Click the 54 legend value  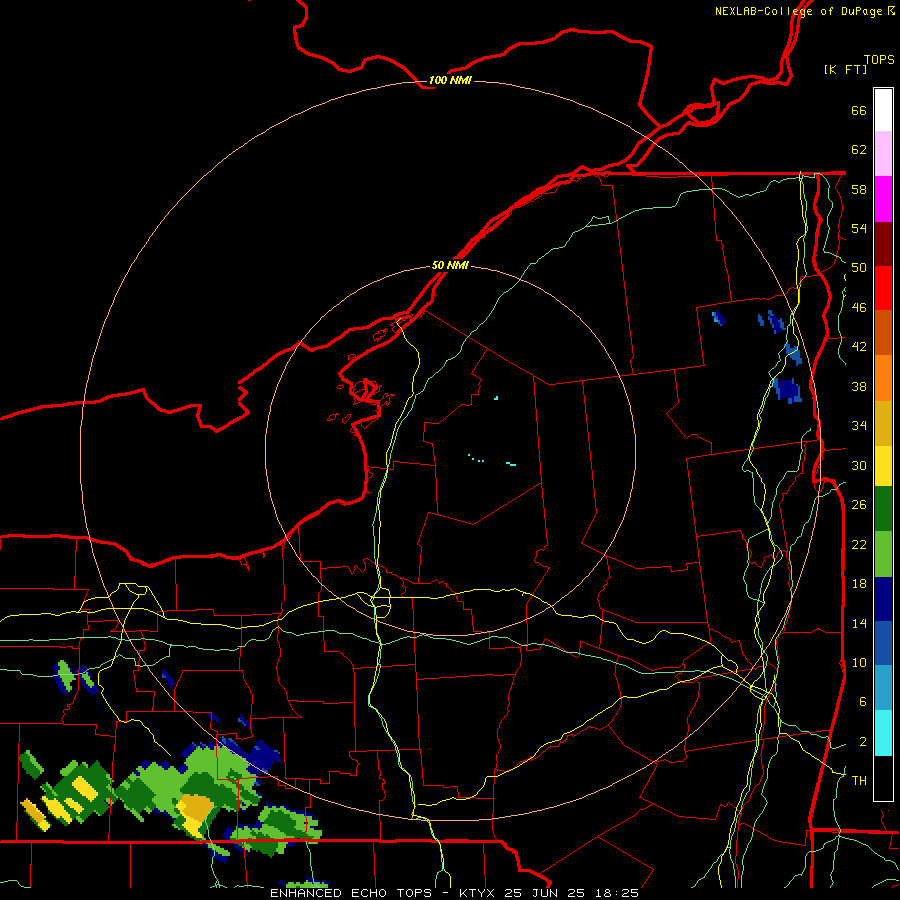(859, 228)
